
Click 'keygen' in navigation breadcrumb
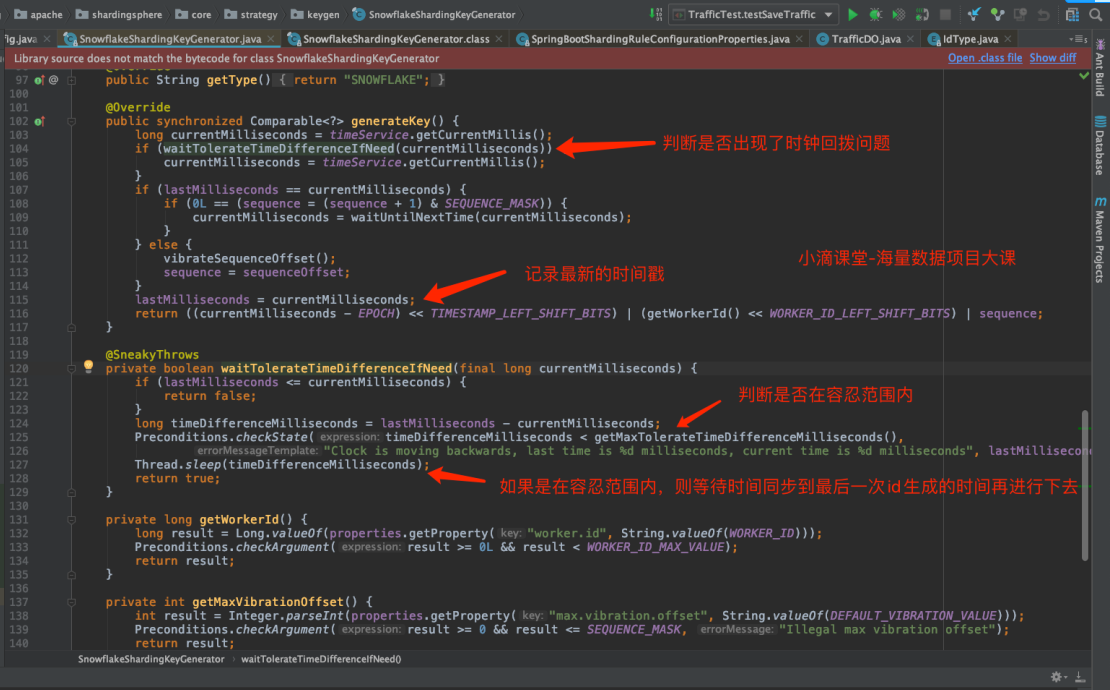click(x=323, y=14)
